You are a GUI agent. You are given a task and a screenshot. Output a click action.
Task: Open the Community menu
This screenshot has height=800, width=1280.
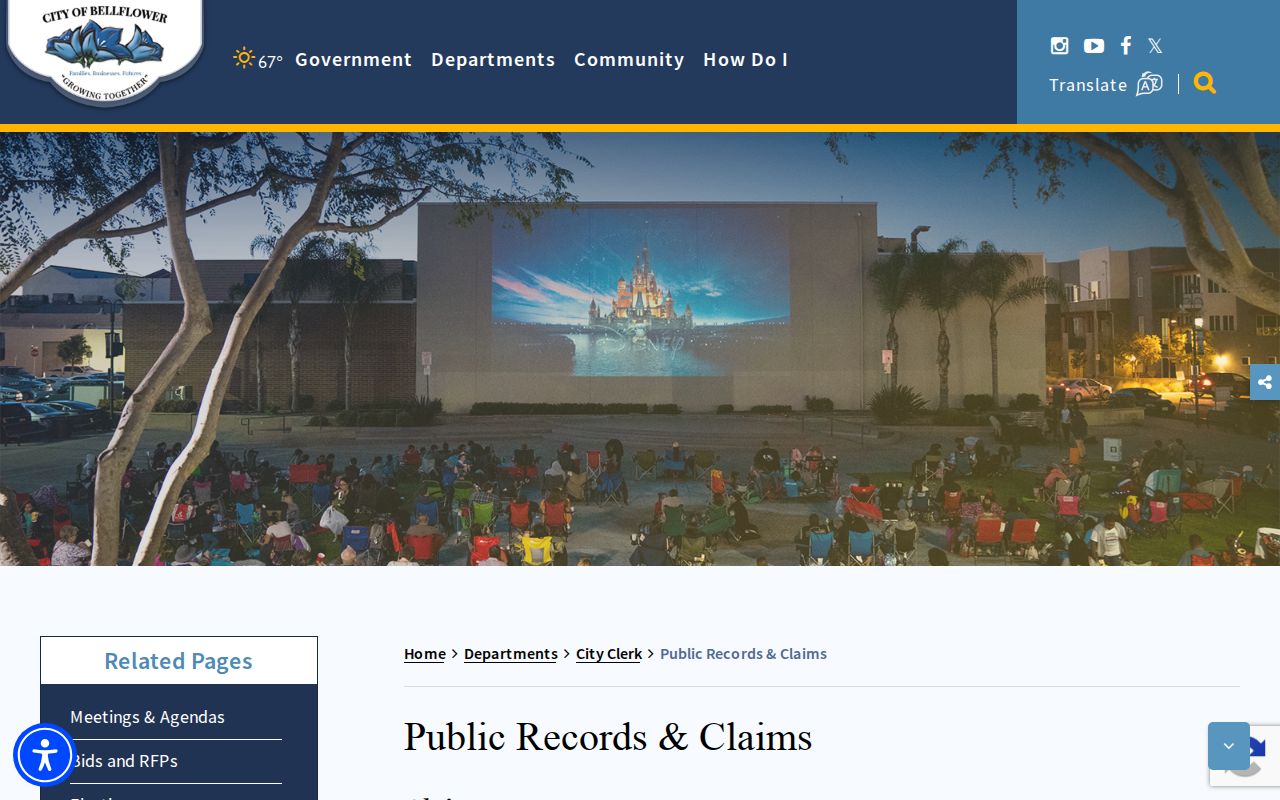(x=629, y=60)
